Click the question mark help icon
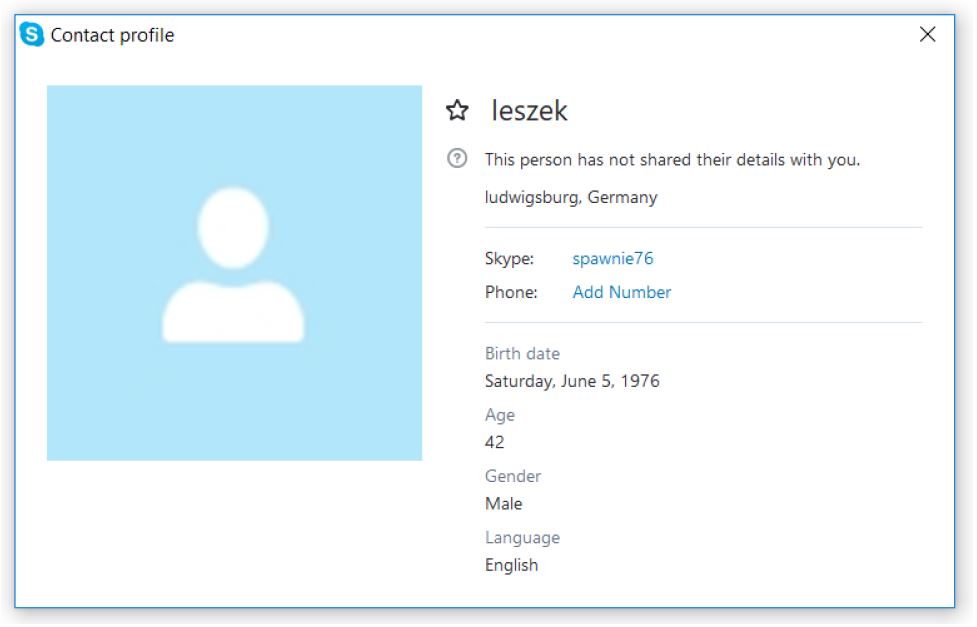Image resolution: width=977 pixels, height=627 pixels. [x=457, y=158]
